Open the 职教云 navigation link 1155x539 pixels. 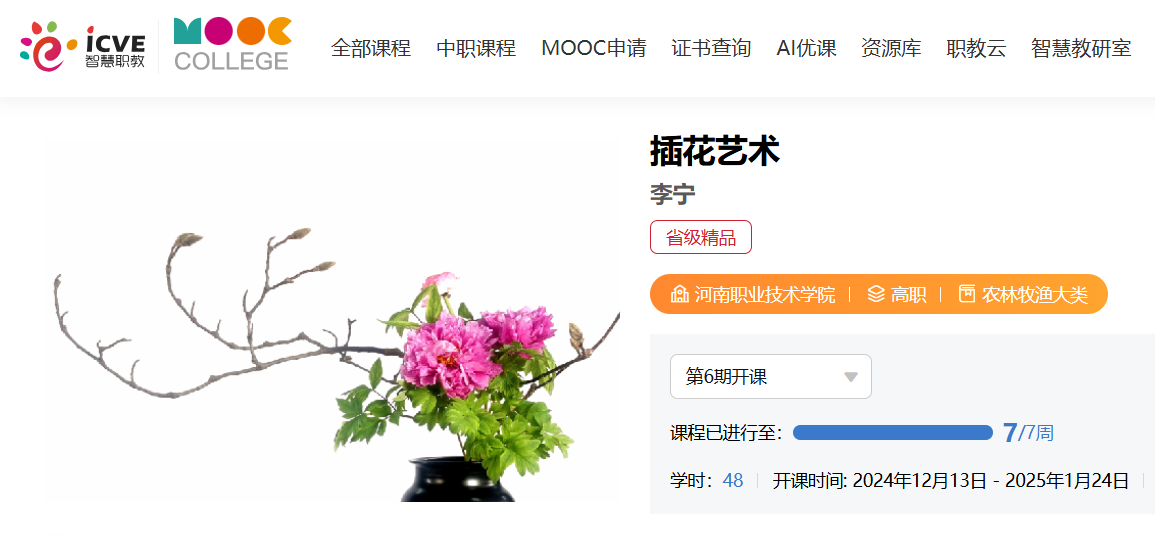976,49
